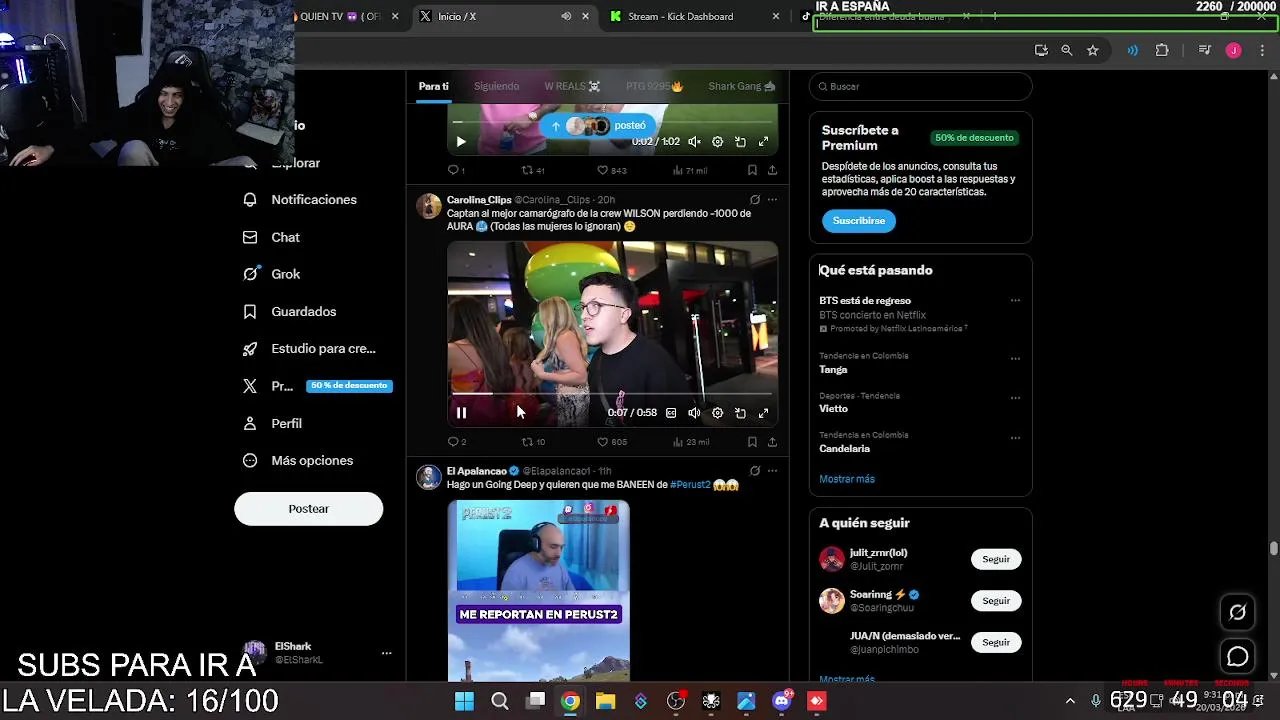The width and height of the screenshot is (1280, 720).
Task: Unmute the top video speaker icon
Action: tap(694, 142)
